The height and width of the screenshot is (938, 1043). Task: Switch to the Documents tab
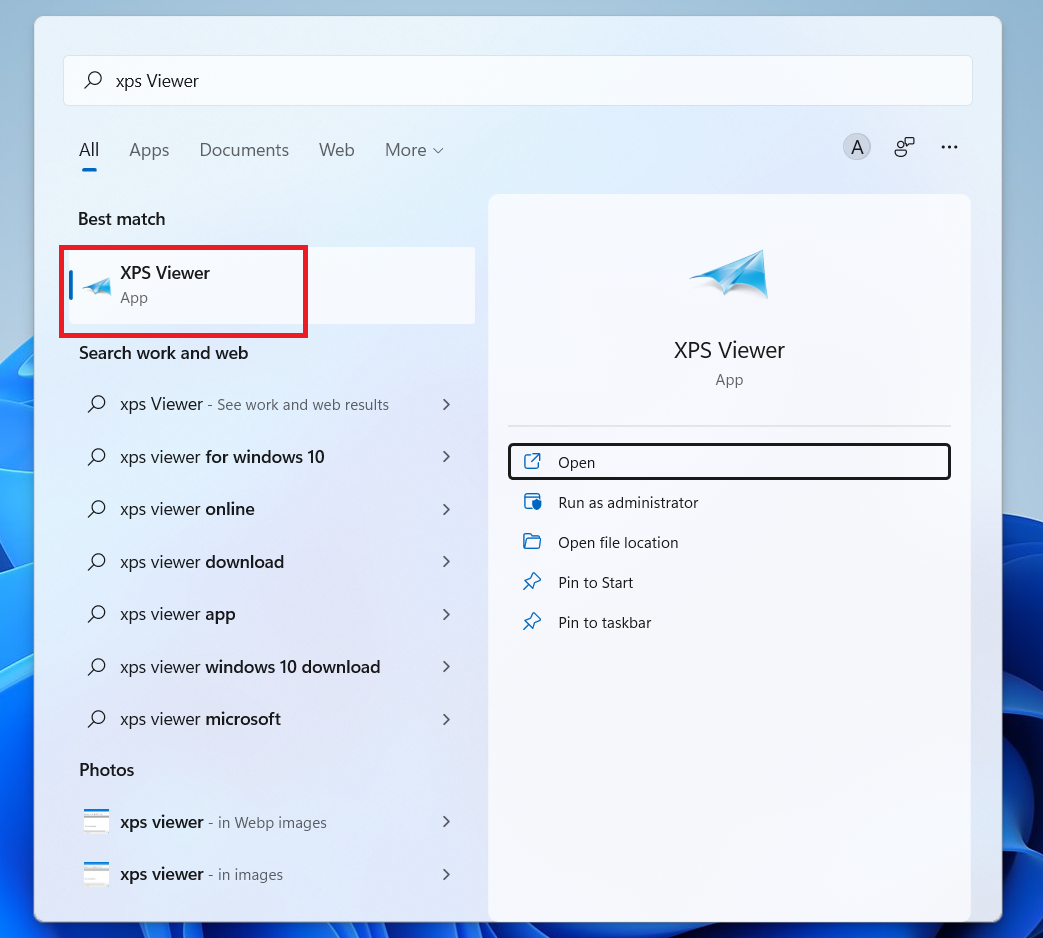(244, 150)
